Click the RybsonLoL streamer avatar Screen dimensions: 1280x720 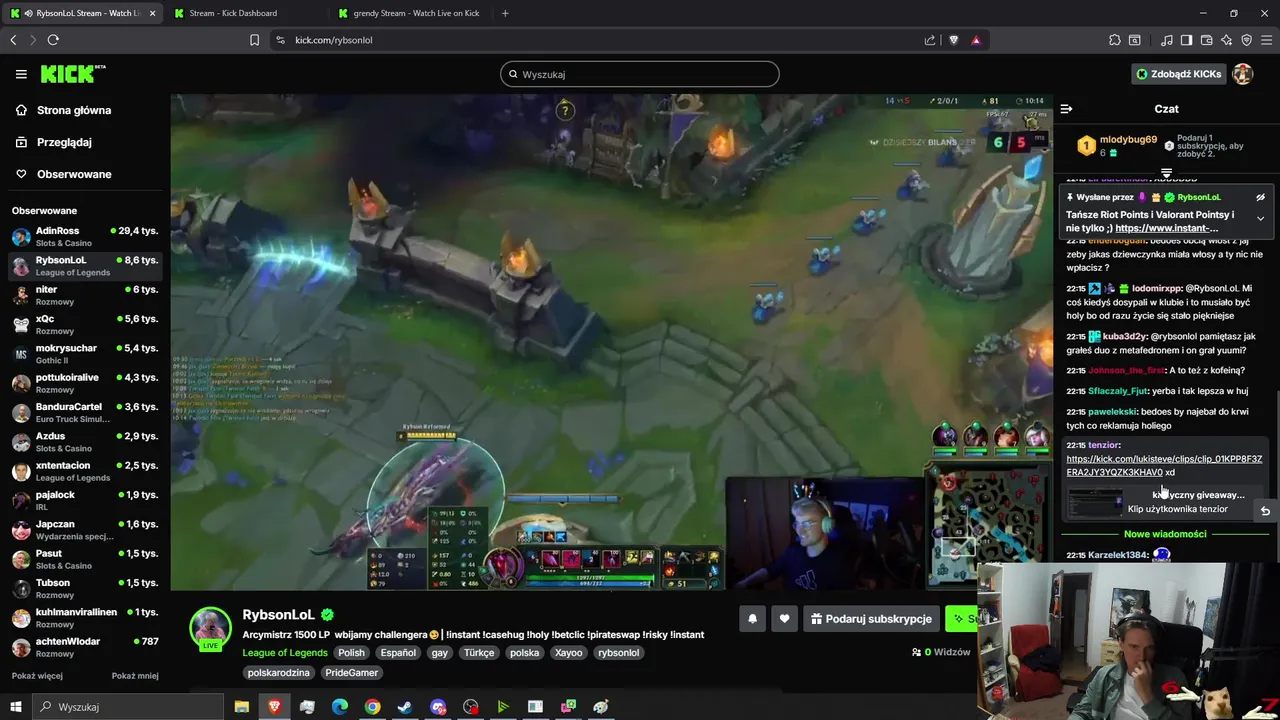point(210,629)
